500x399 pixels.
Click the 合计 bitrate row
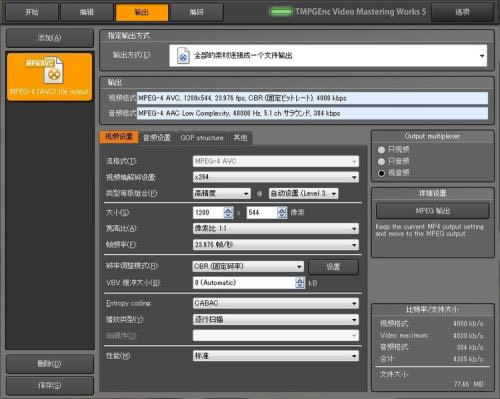[x=432, y=359]
